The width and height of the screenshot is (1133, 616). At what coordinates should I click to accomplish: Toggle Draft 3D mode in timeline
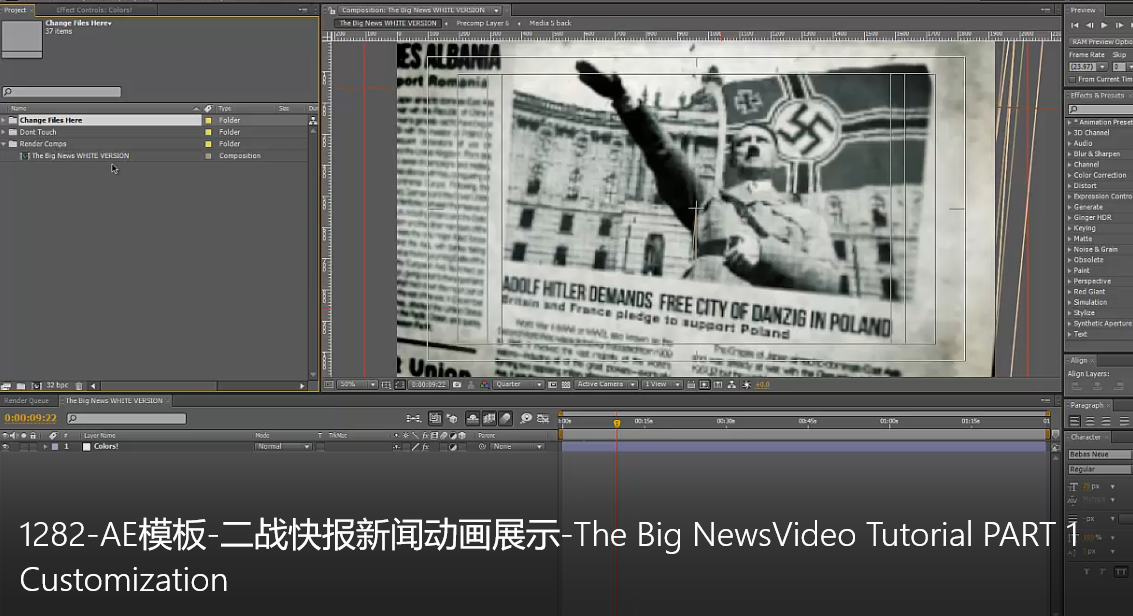(452, 418)
